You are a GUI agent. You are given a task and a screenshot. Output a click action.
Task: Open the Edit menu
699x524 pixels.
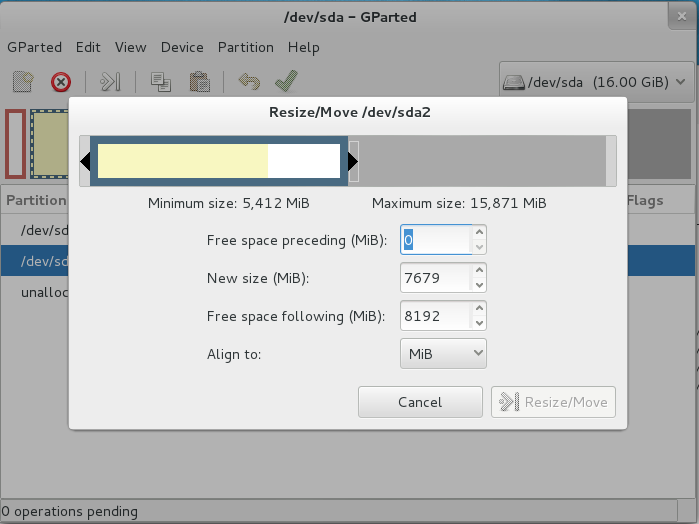coord(88,47)
